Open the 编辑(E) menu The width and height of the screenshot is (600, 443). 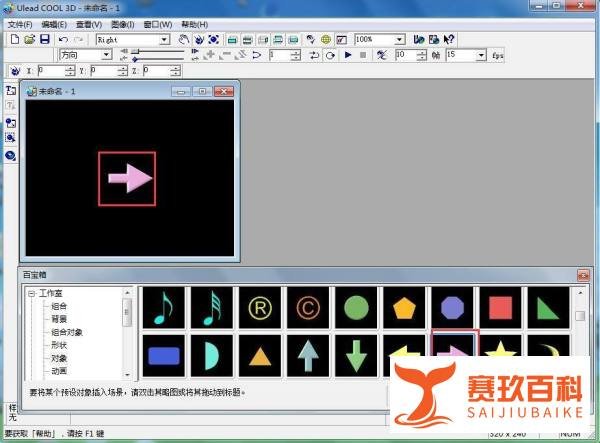click(x=54, y=24)
